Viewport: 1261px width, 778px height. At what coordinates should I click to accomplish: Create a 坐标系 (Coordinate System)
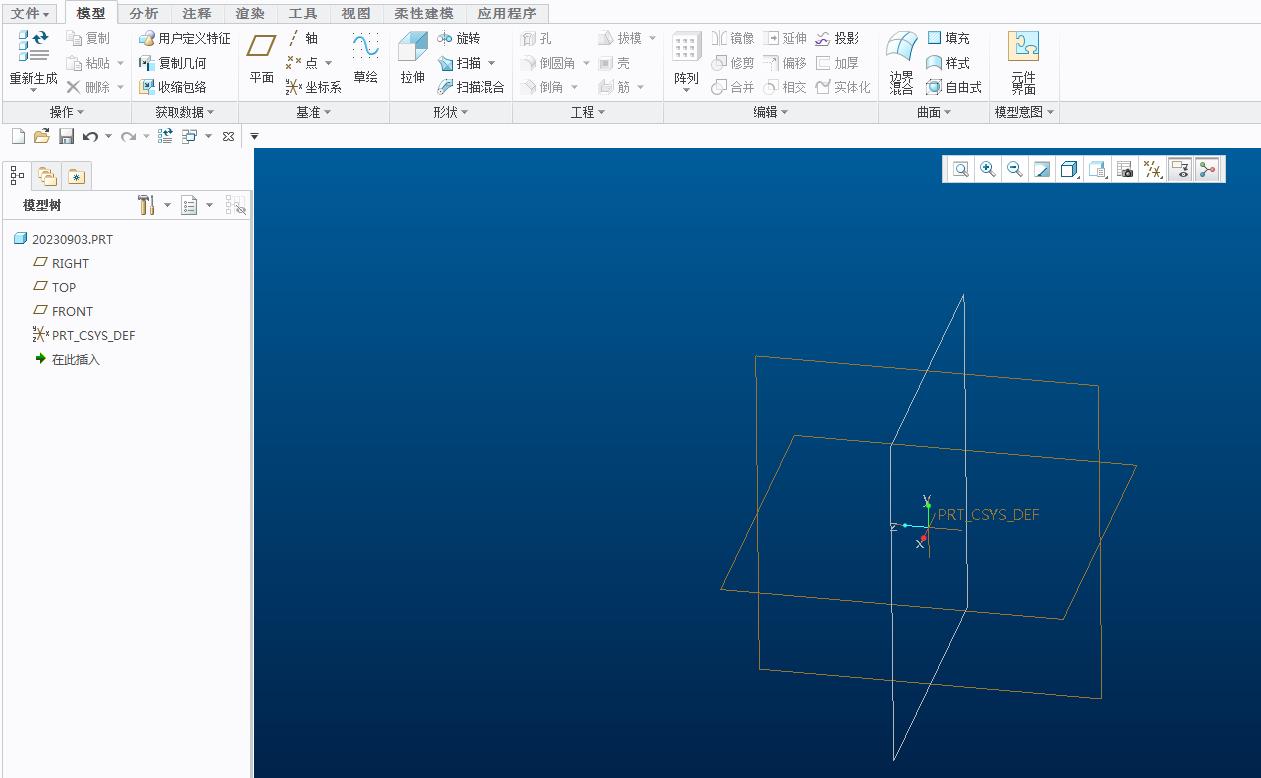pos(313,87)
